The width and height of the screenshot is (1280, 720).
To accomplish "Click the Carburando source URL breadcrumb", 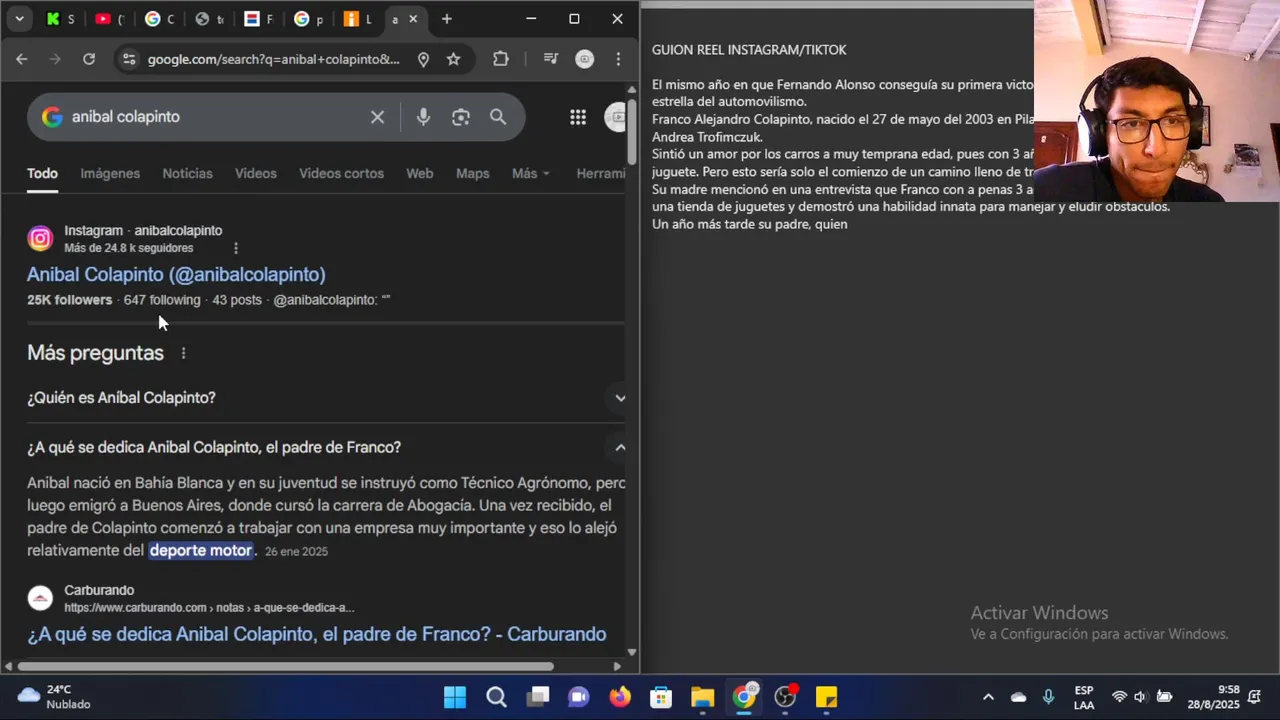I will (x=209, y=608).
